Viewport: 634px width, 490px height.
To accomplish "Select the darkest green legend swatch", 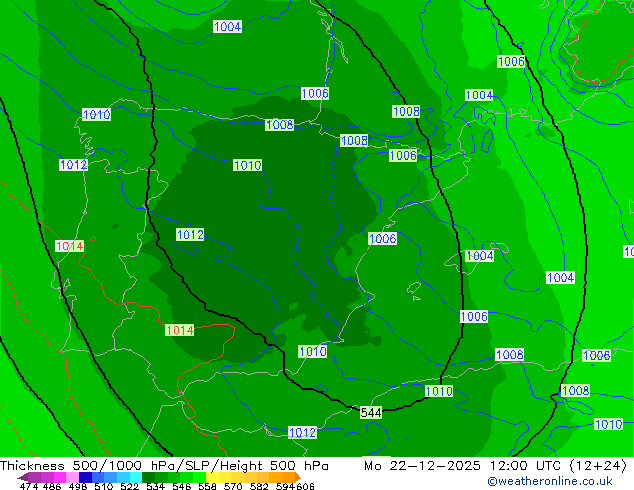I will coord(148,477).
